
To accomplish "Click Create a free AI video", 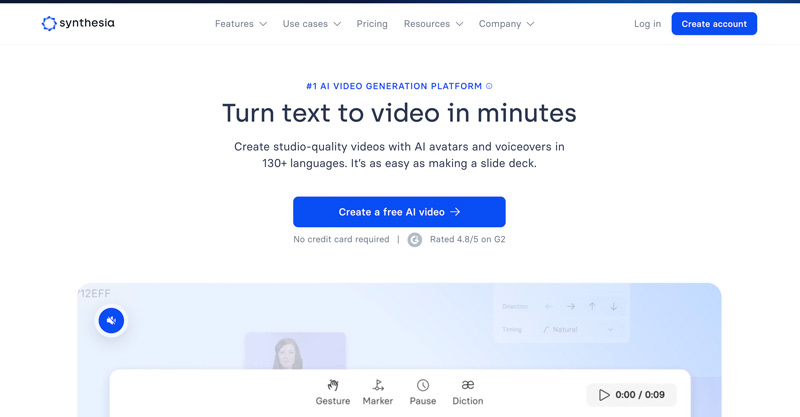I will click(x=399, y=212).
